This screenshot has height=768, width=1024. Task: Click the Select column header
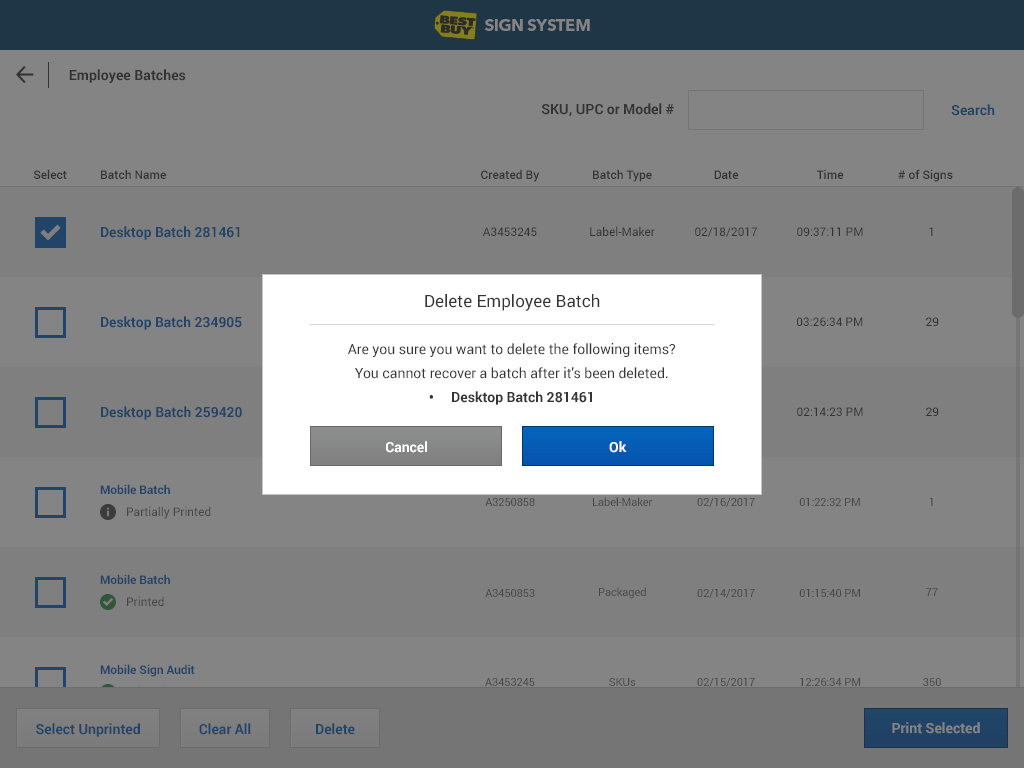pos(50,175)
